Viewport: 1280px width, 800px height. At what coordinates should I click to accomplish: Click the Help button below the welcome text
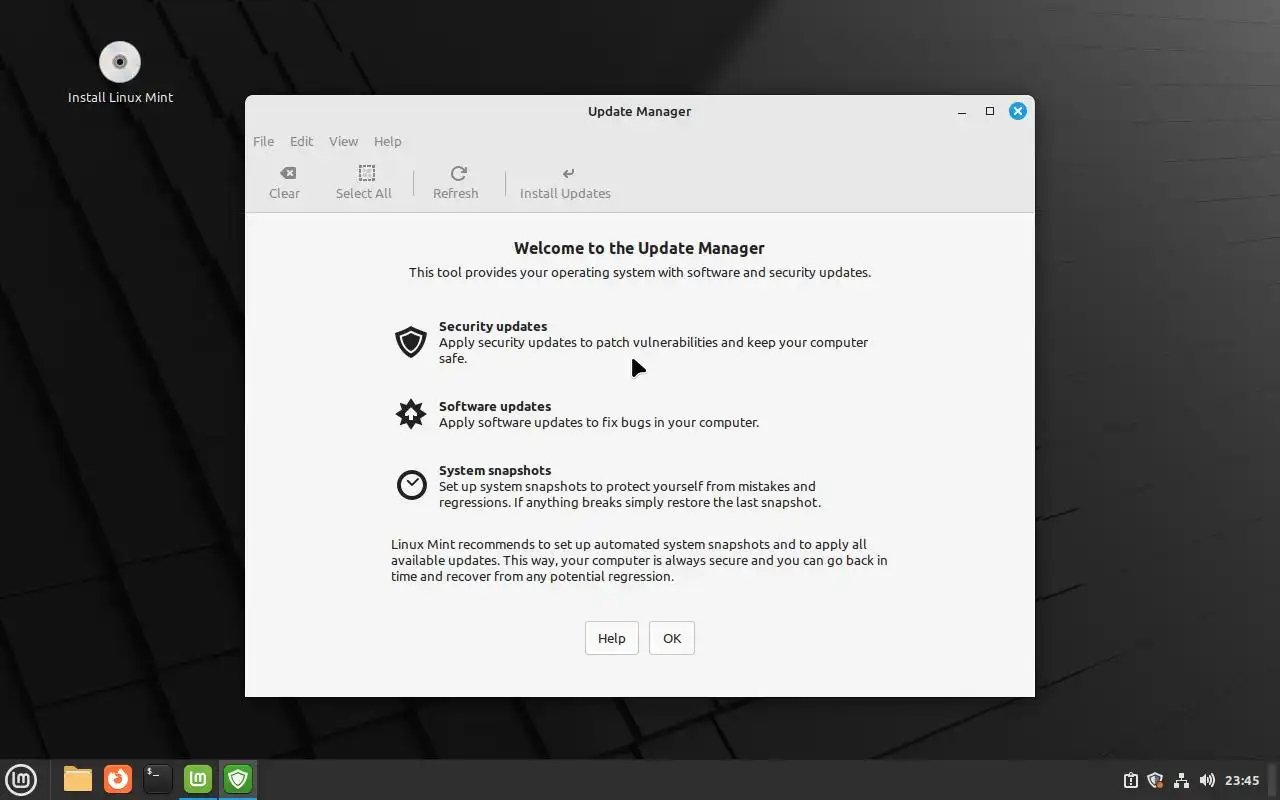[x=611, y=638]
